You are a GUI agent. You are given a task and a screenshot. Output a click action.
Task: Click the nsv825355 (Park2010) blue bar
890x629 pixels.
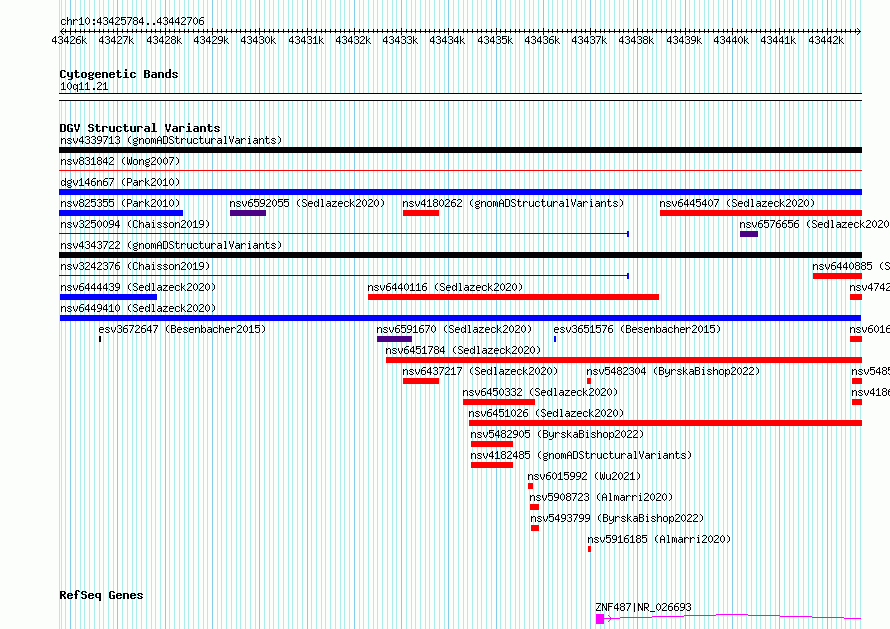pyautogui.click(x=121, y=213)
